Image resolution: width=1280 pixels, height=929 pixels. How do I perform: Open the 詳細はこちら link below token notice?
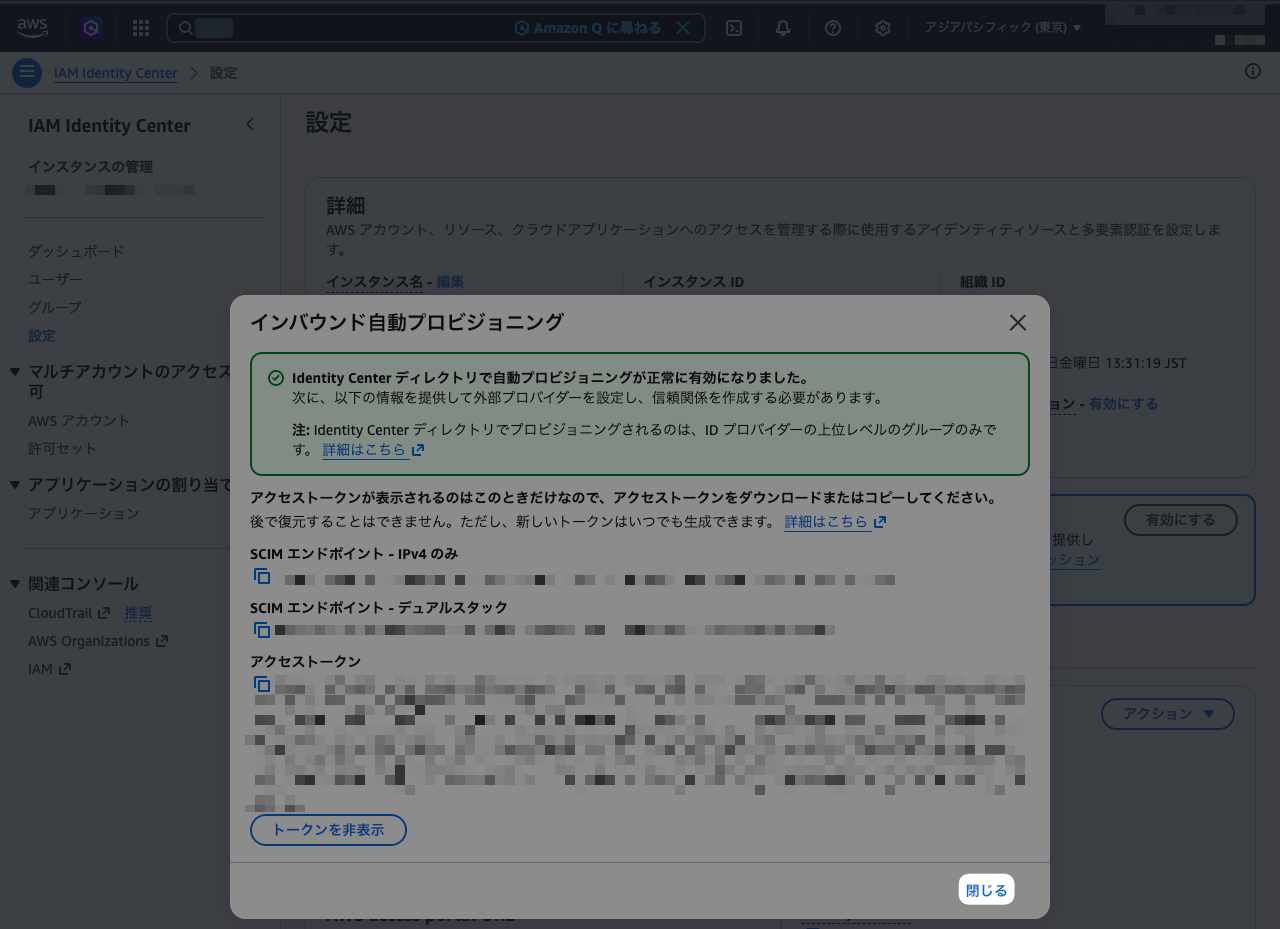(836, 522)
